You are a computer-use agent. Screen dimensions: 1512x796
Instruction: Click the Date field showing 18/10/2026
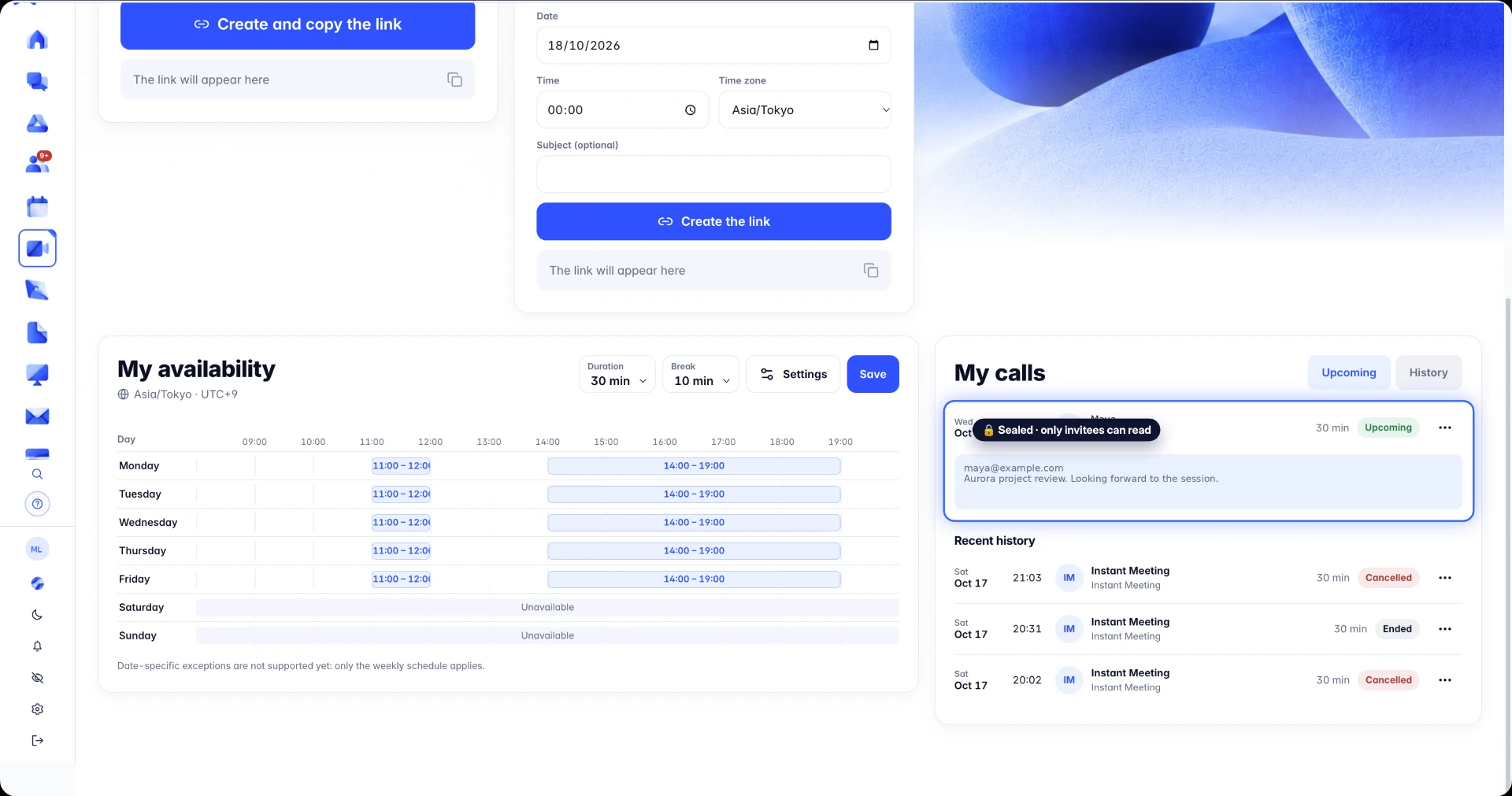pyautogui.click(x=713, y=45)
